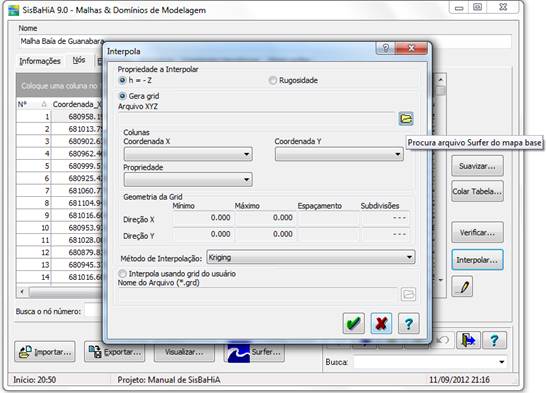The height and width of the screenshot is (393, 546).
Task: Click the Direção X Máximo value field
Action: 265,218
